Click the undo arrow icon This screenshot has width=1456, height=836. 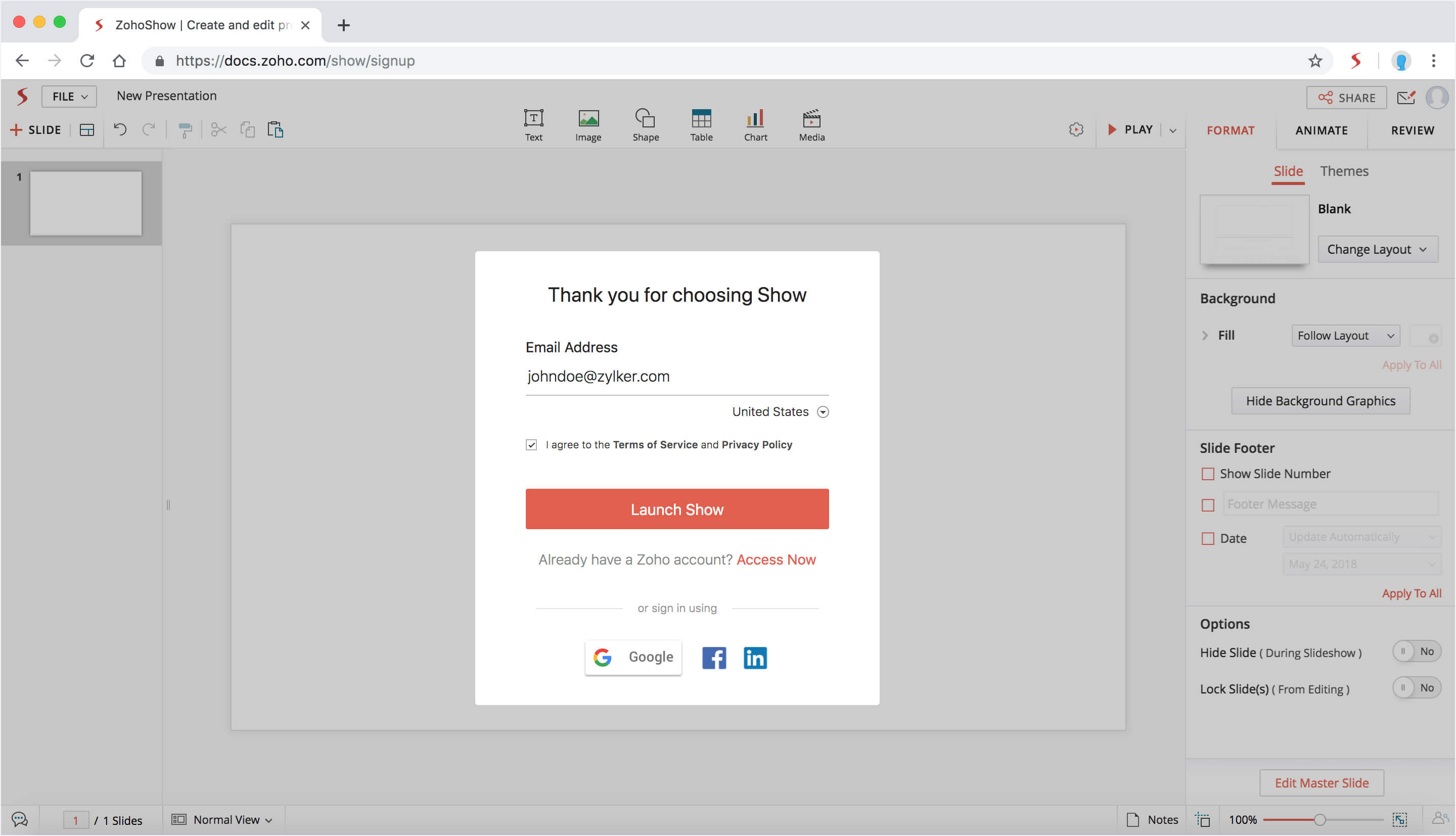tap(120, 130)
